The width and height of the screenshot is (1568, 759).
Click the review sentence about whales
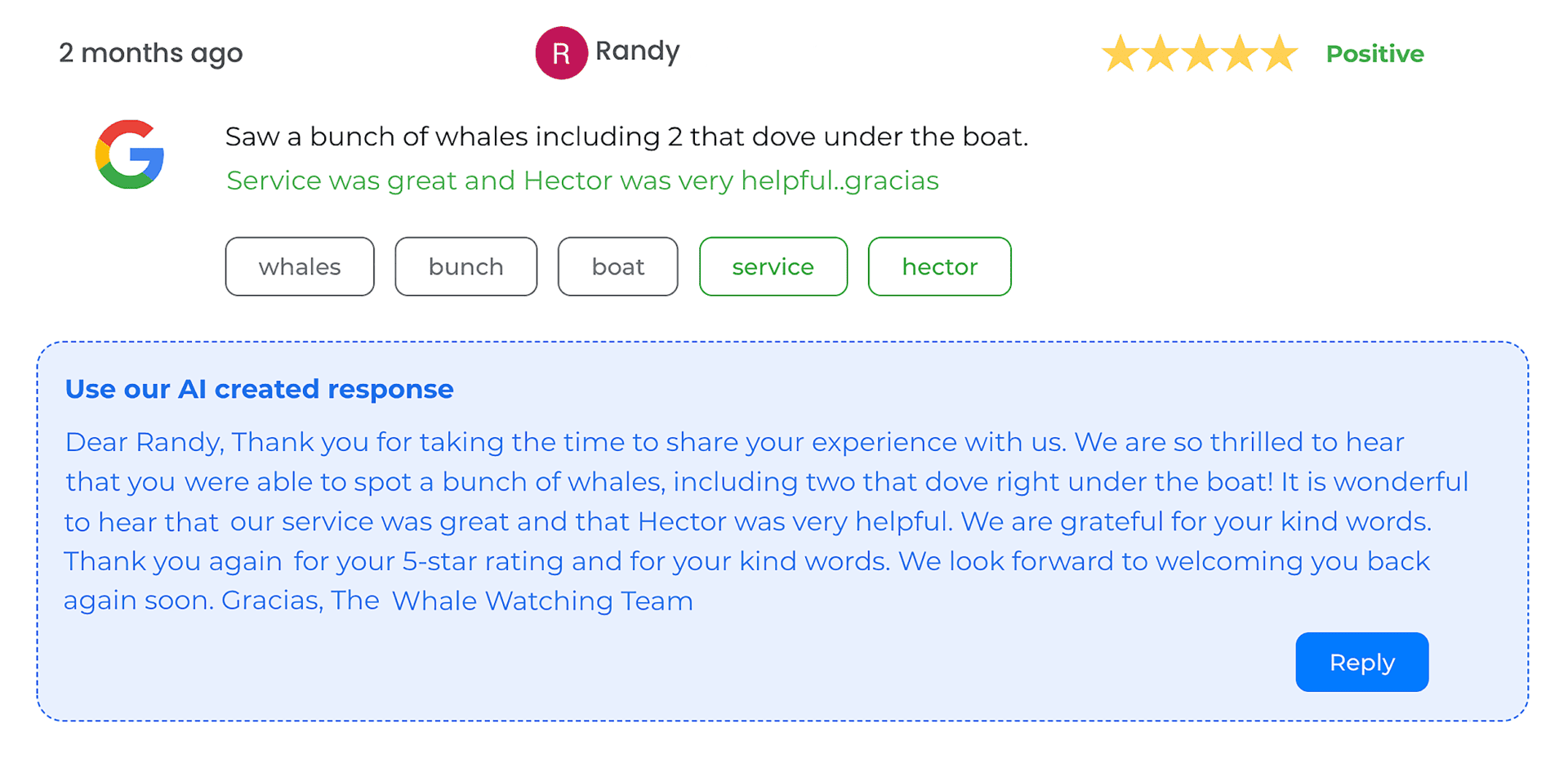626,136
